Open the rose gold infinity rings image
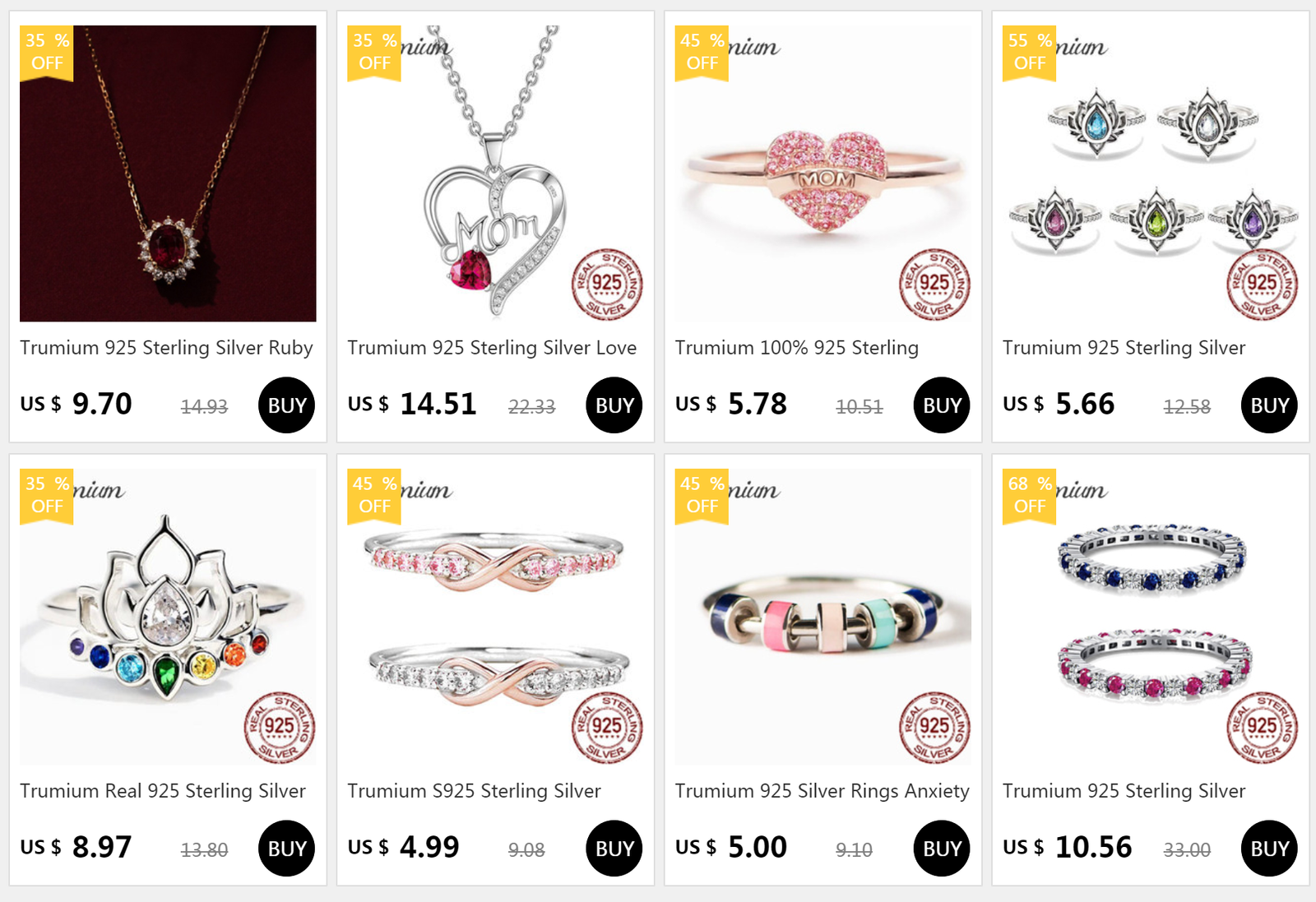The height and width of the screenshot is (902, 1316). [495, 617]
